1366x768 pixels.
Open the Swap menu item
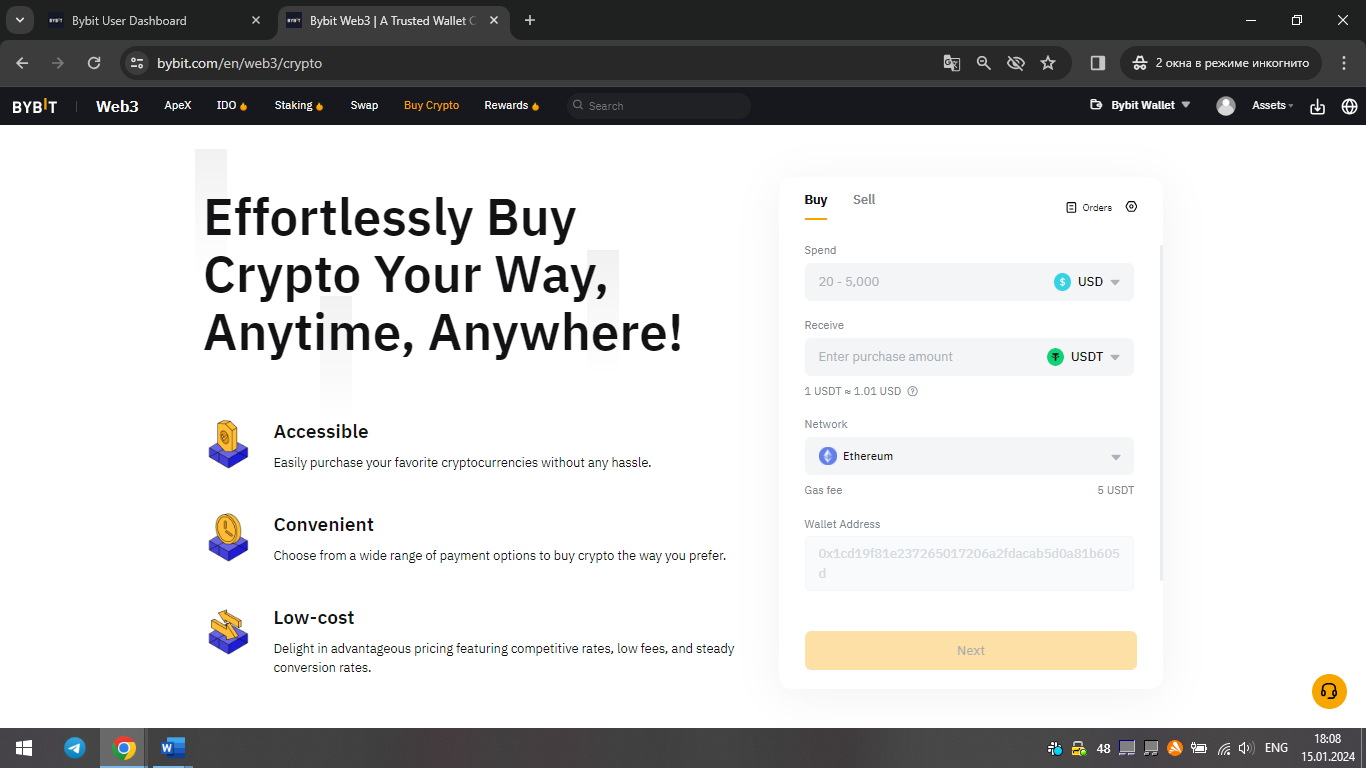click(x=364, y=105)
